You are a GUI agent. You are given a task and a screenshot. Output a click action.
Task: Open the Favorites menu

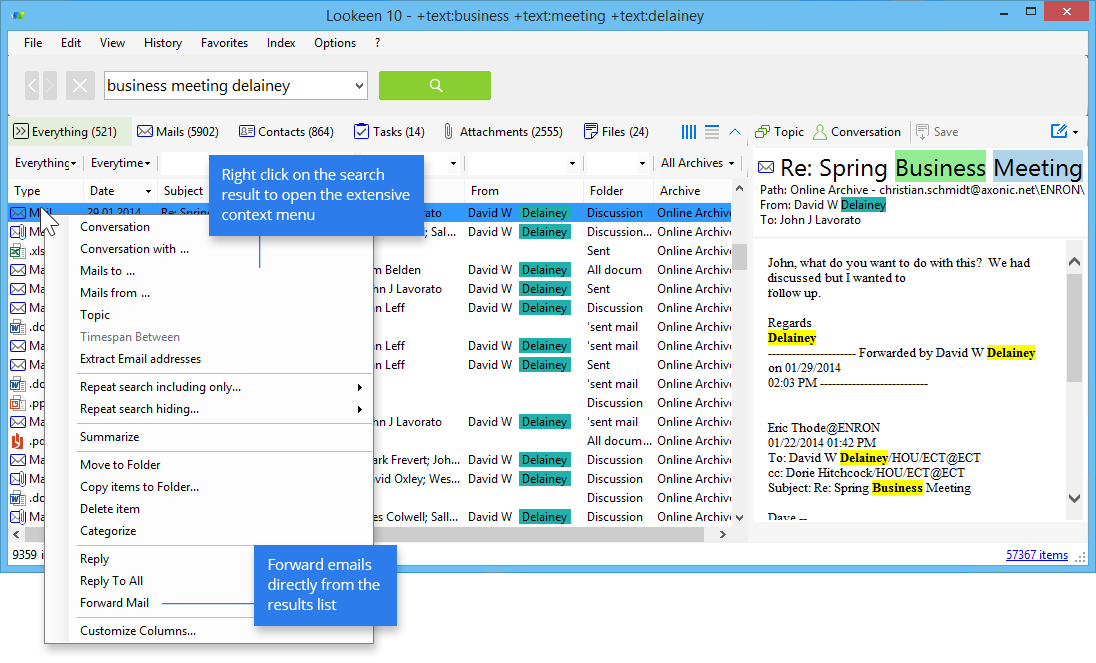click(x=224, y=43)
